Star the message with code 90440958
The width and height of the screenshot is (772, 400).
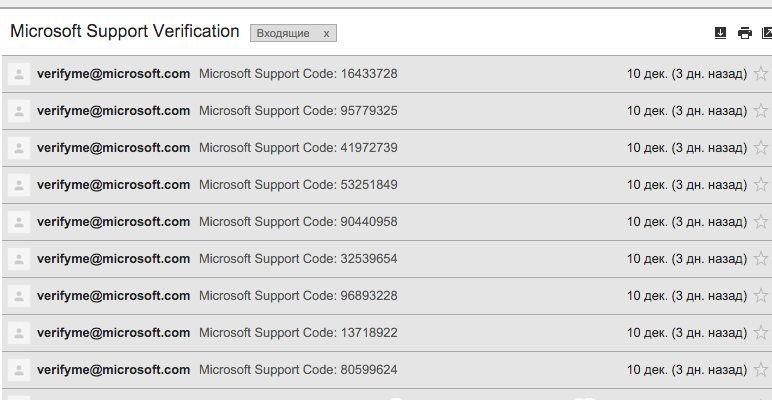(760, 222)
